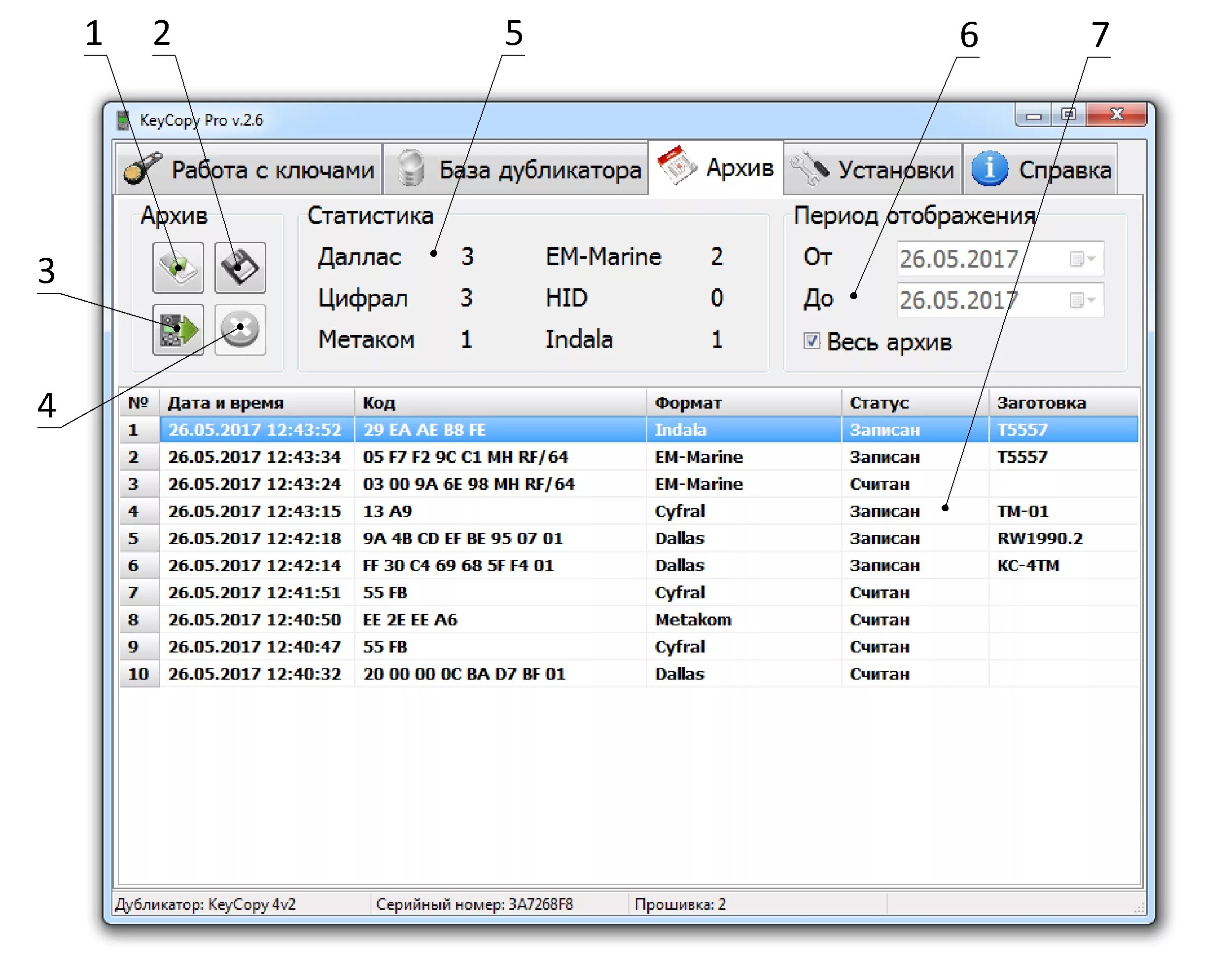Select row with code 20 00 00 0C BA D7 BF 01
The width and height of the screenshot is (1232, 964).
tap(630, 674)
